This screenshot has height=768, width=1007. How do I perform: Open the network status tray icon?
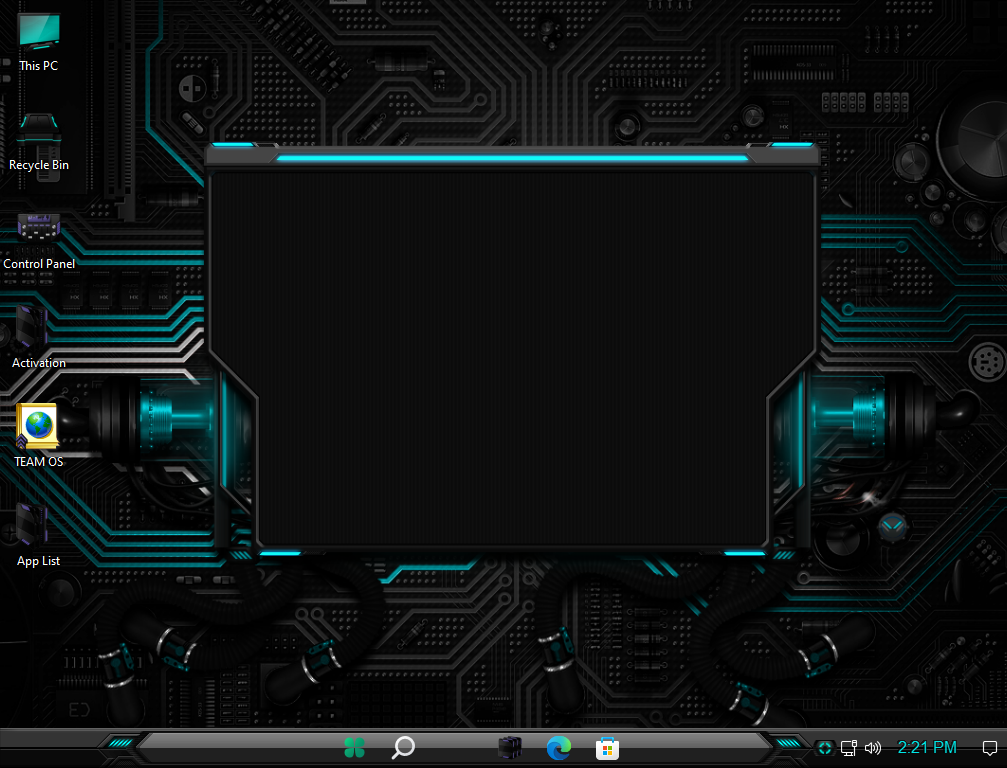tap(848, 747)
